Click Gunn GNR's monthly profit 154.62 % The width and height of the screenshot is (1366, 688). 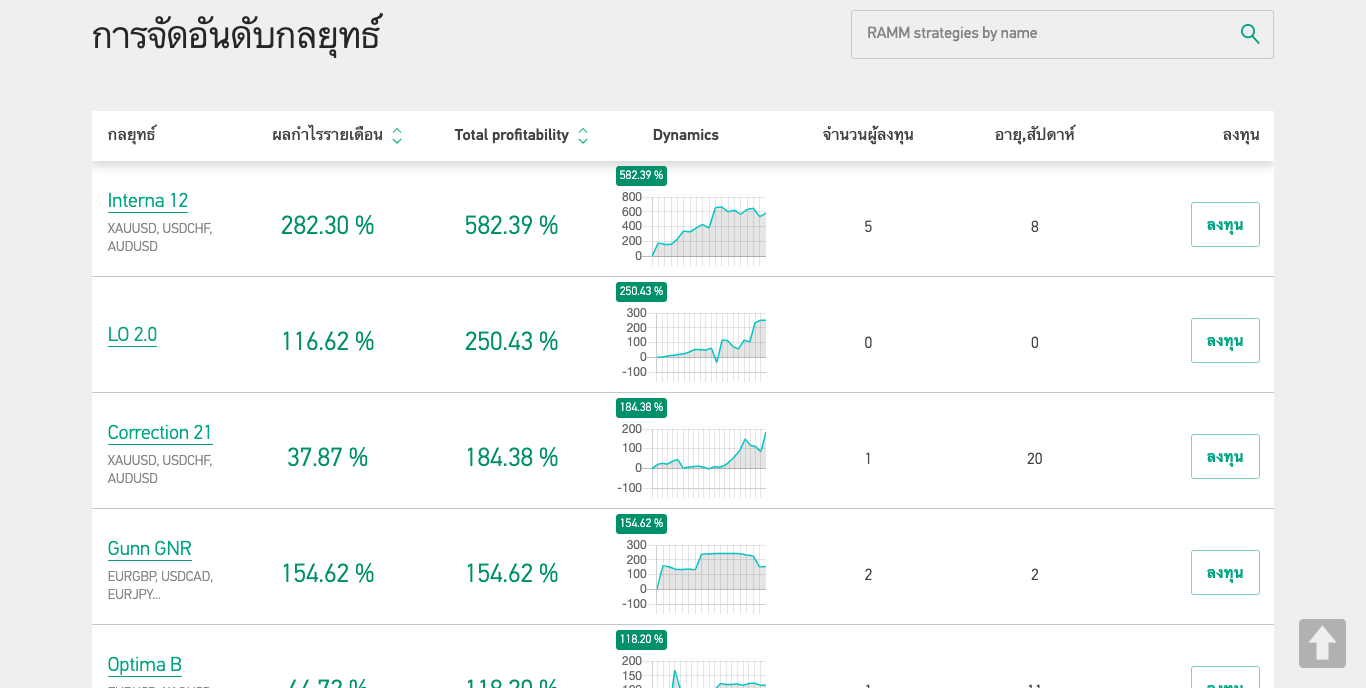pos(327,574)
